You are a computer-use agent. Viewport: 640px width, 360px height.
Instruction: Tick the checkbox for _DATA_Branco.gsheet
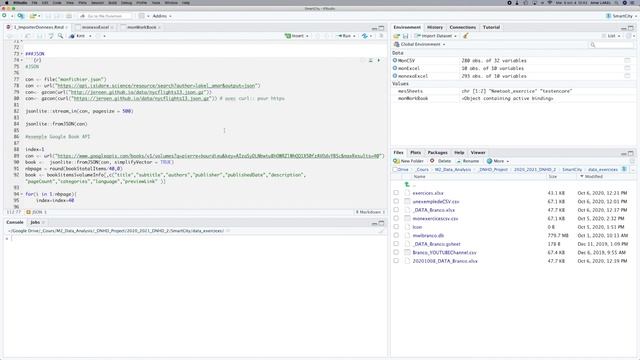click(x=396, y=244)
